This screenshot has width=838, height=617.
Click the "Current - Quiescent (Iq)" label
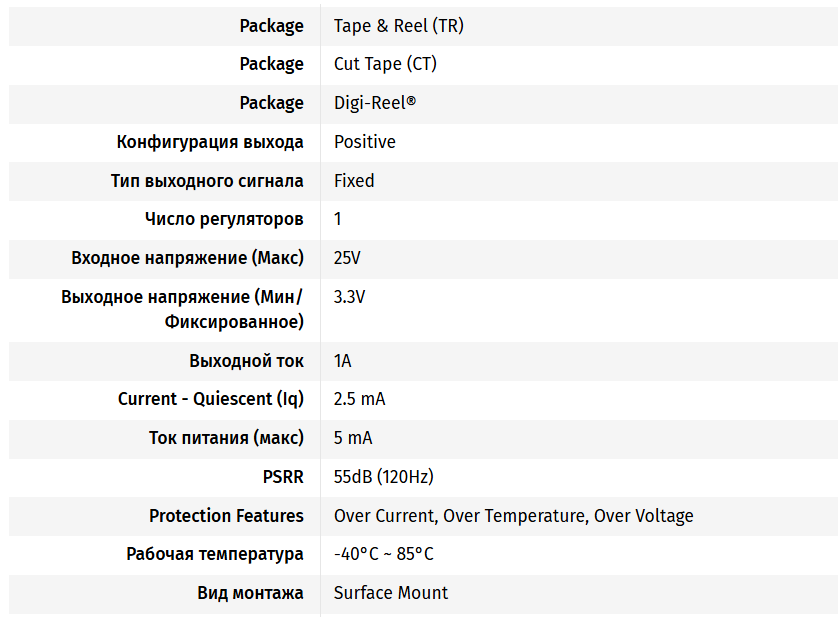click(210, 399)
